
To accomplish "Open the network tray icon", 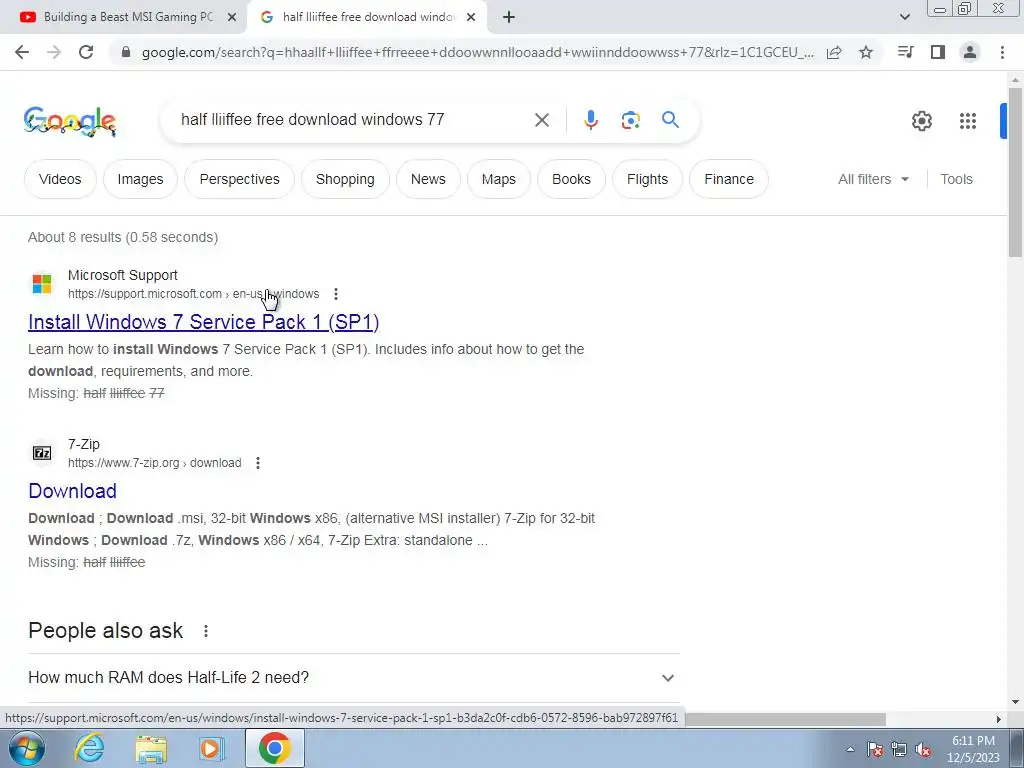I will pyautogui.click(x=899, y=749).
